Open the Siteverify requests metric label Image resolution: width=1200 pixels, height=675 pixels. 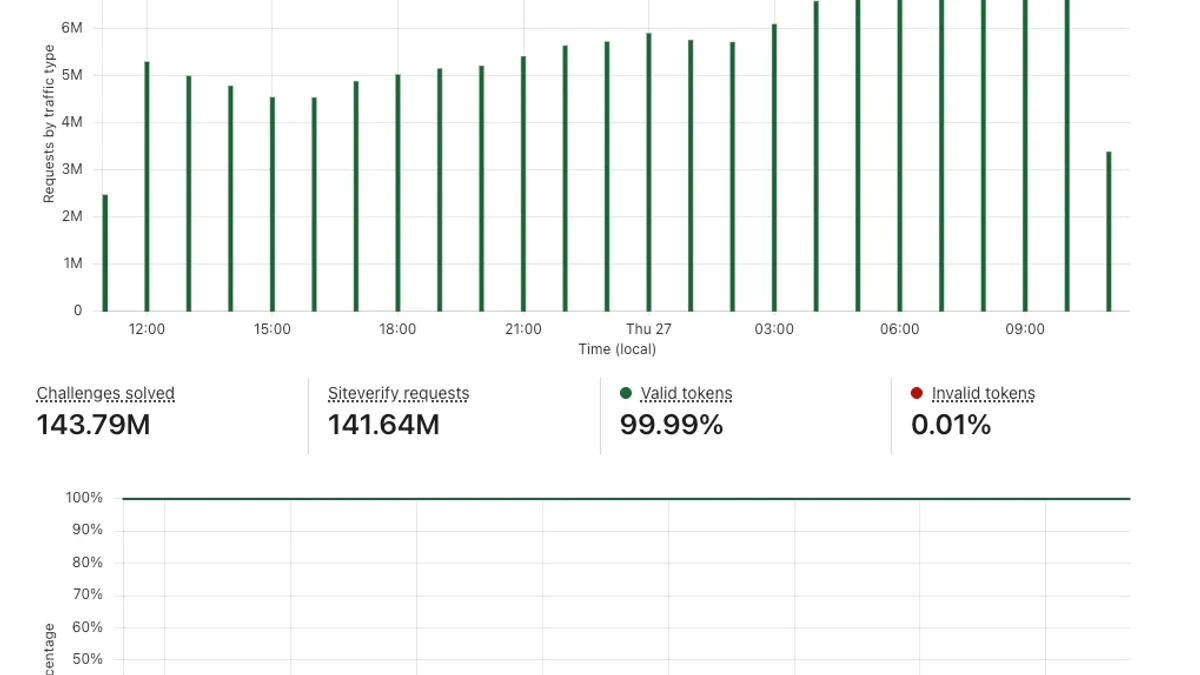click(x=399, y=394)
